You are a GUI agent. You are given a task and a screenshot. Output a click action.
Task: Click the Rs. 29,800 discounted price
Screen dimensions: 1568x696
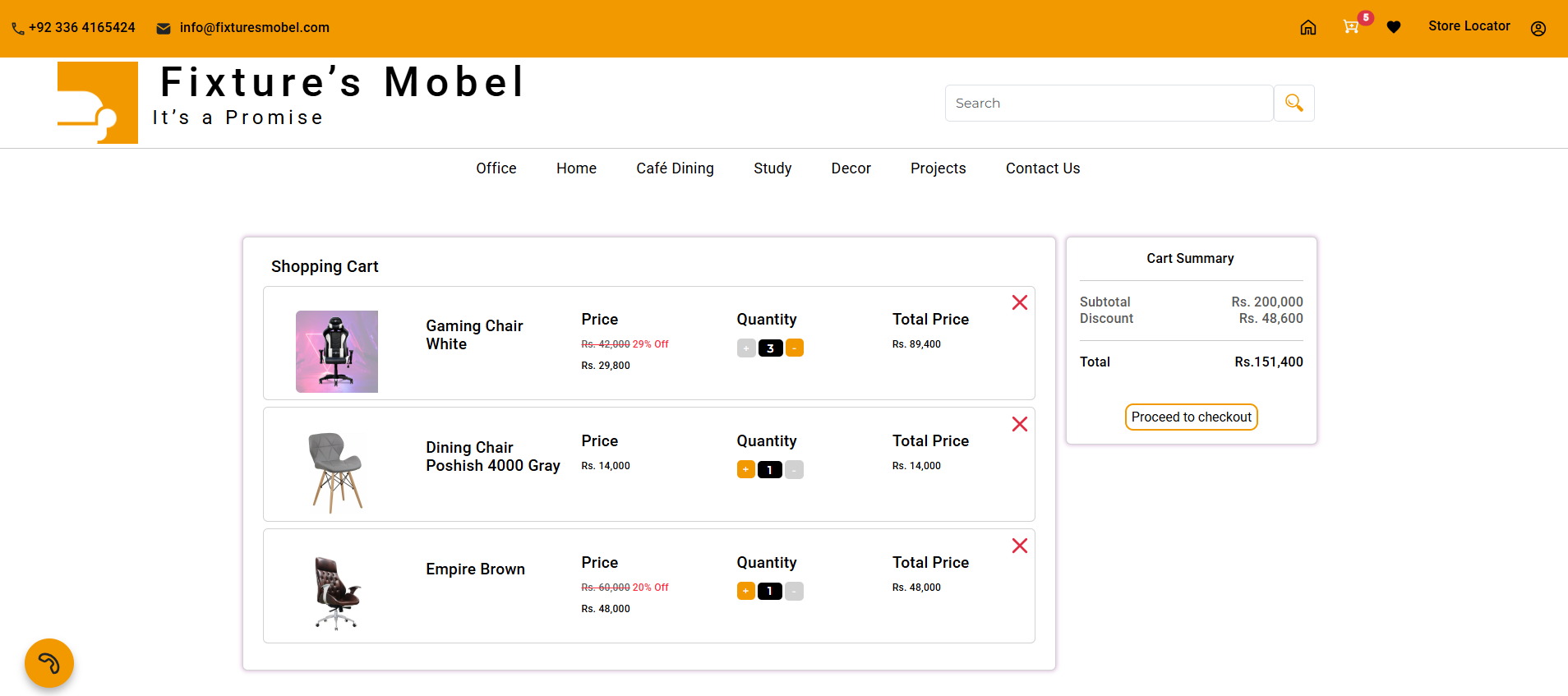click(x=606, y=366)
